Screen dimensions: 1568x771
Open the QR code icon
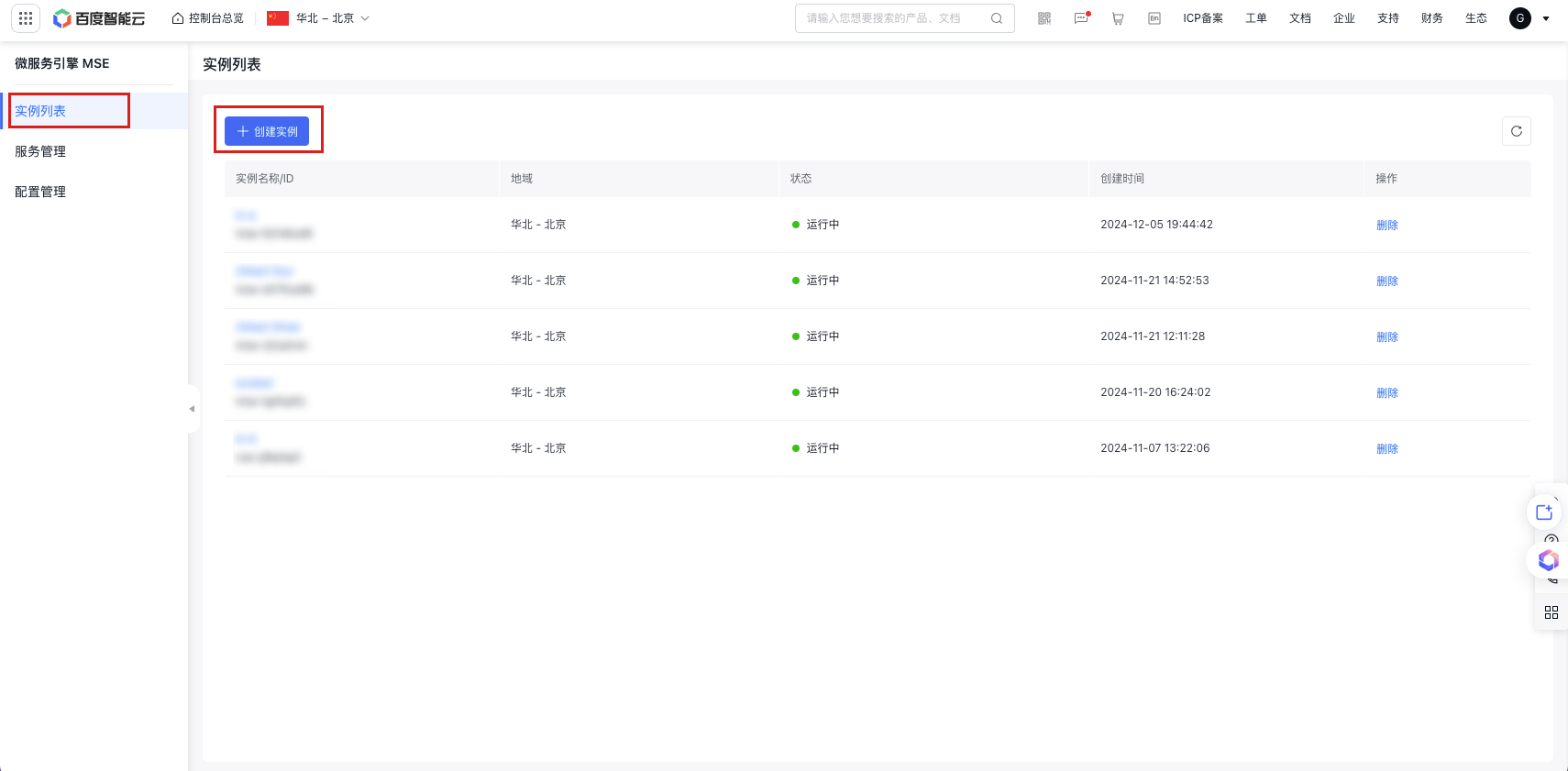pos(1044,18)
